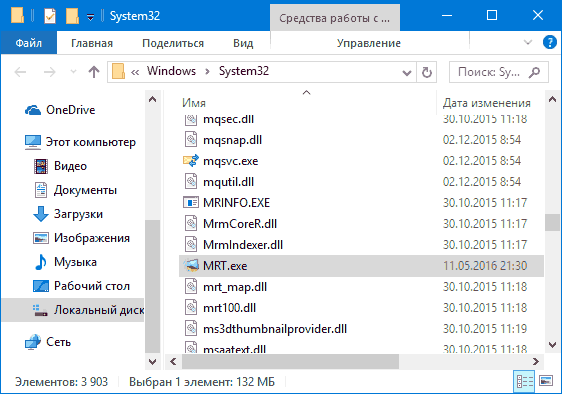Select the mqsvc.exe file
The width and height of the screenshot is (562, 394).
230,161
